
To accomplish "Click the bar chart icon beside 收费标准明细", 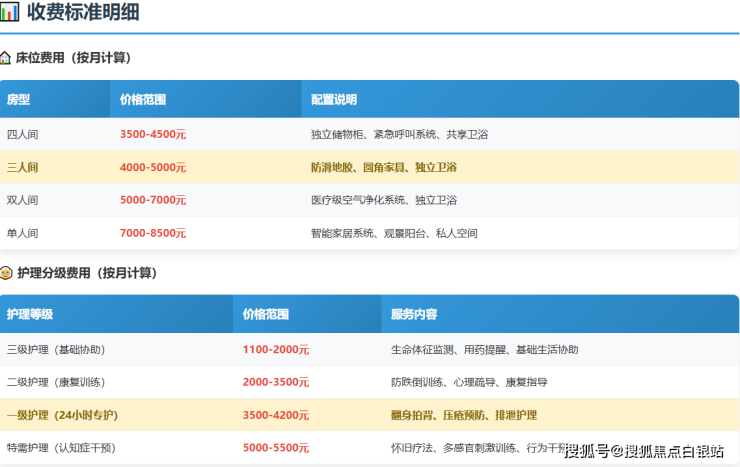I will pyautogui.click(x=10, y=14).
